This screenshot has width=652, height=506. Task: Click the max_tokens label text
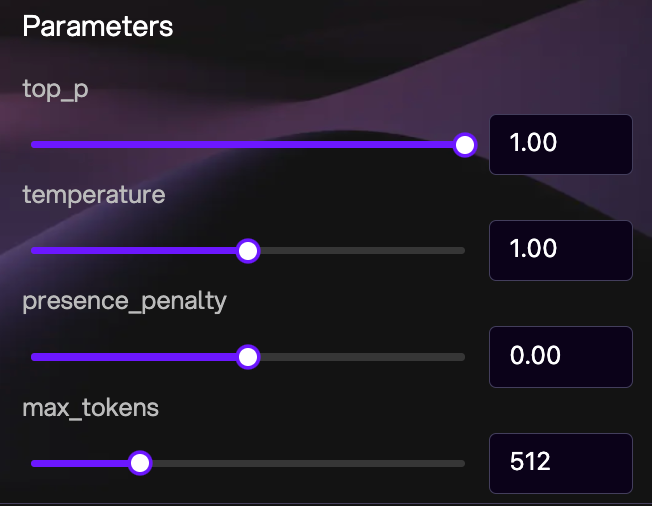pyautogui.click(x=91, y=407)
